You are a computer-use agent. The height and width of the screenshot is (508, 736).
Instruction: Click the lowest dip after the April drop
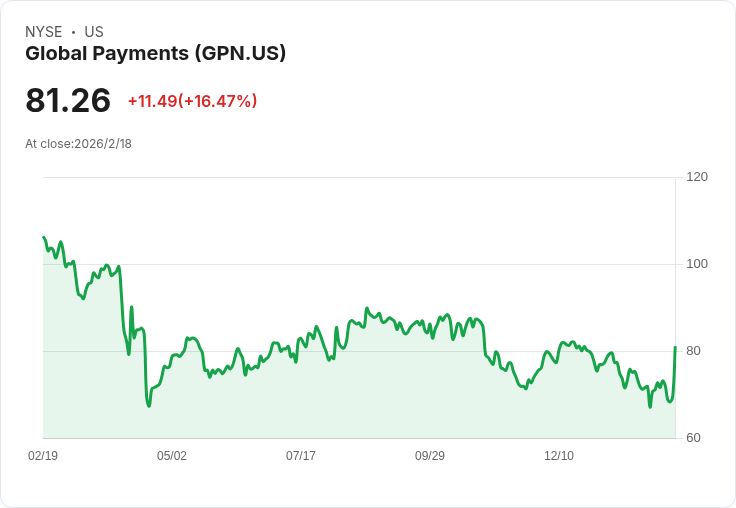click(x=149, y=405)
